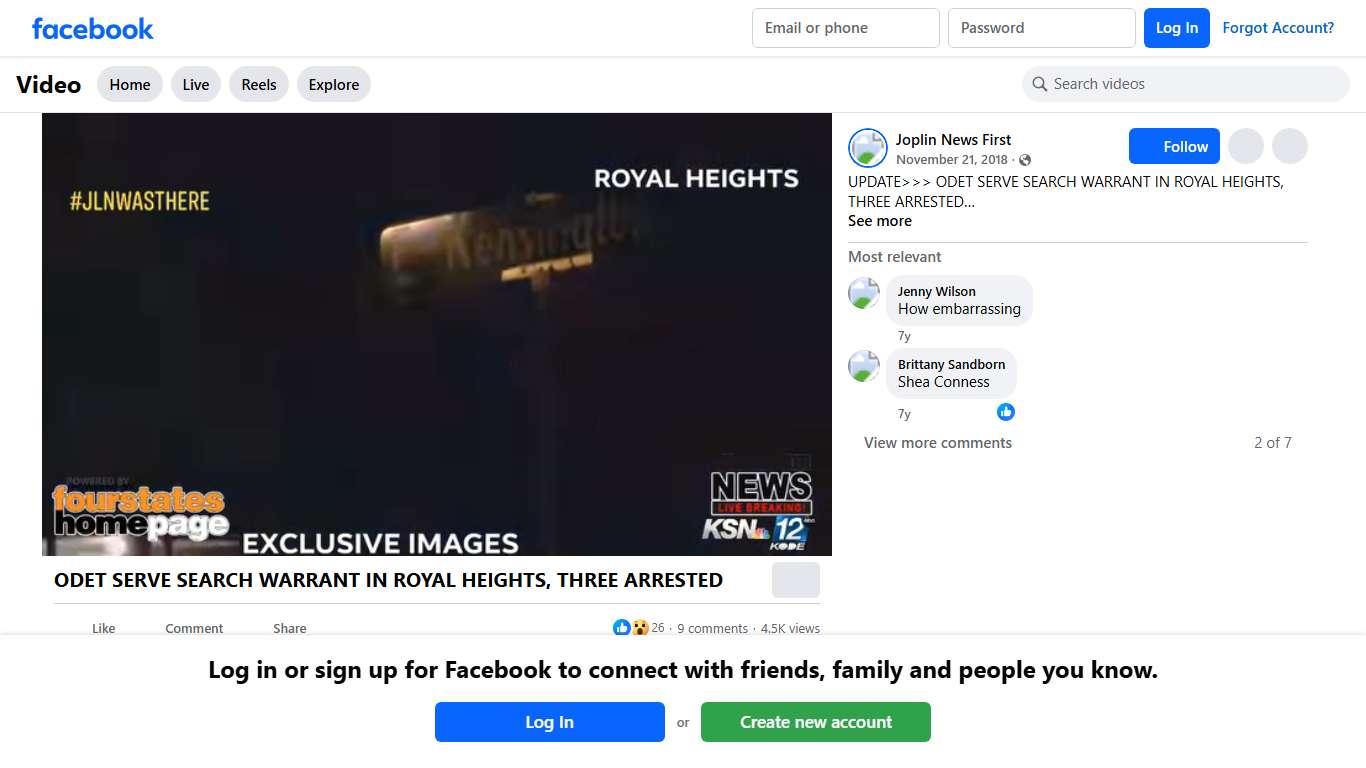
Task: Play the Royal Heights video
Action: [x=437, y=334]
